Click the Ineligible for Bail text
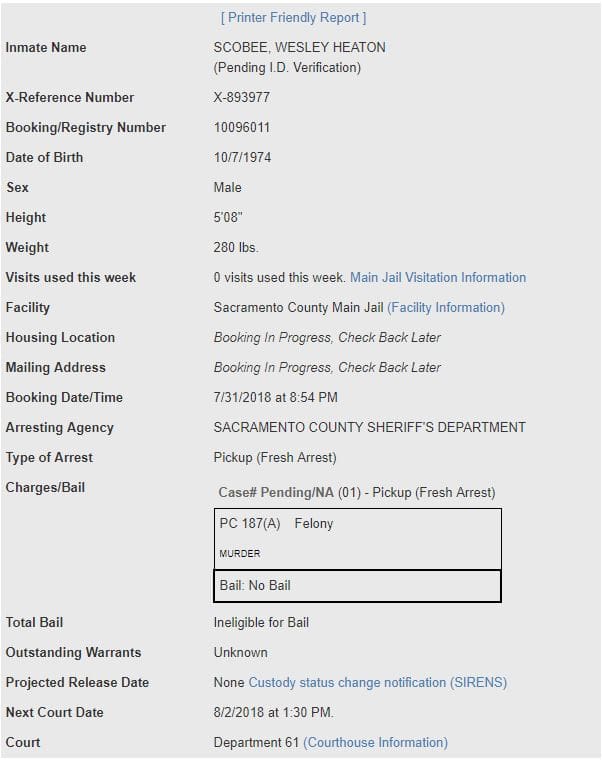 click(x=261, y=623)
